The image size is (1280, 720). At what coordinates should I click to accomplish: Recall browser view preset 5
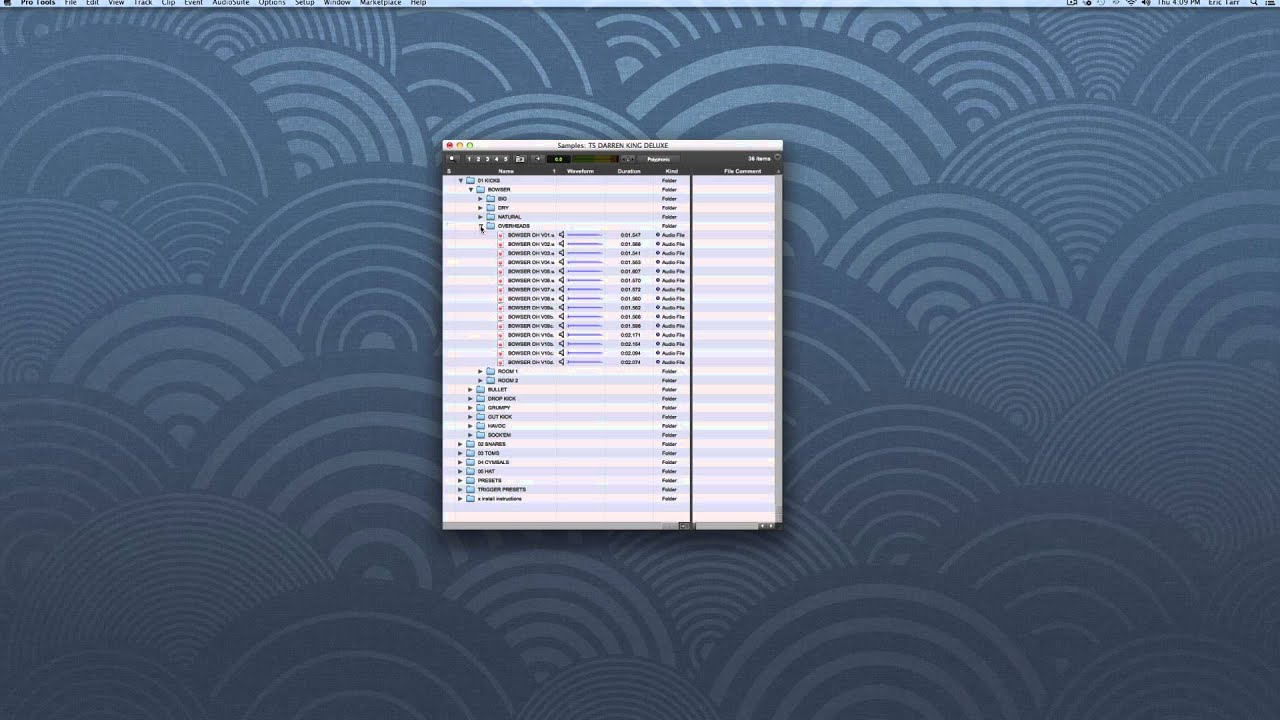click(505, 159)
